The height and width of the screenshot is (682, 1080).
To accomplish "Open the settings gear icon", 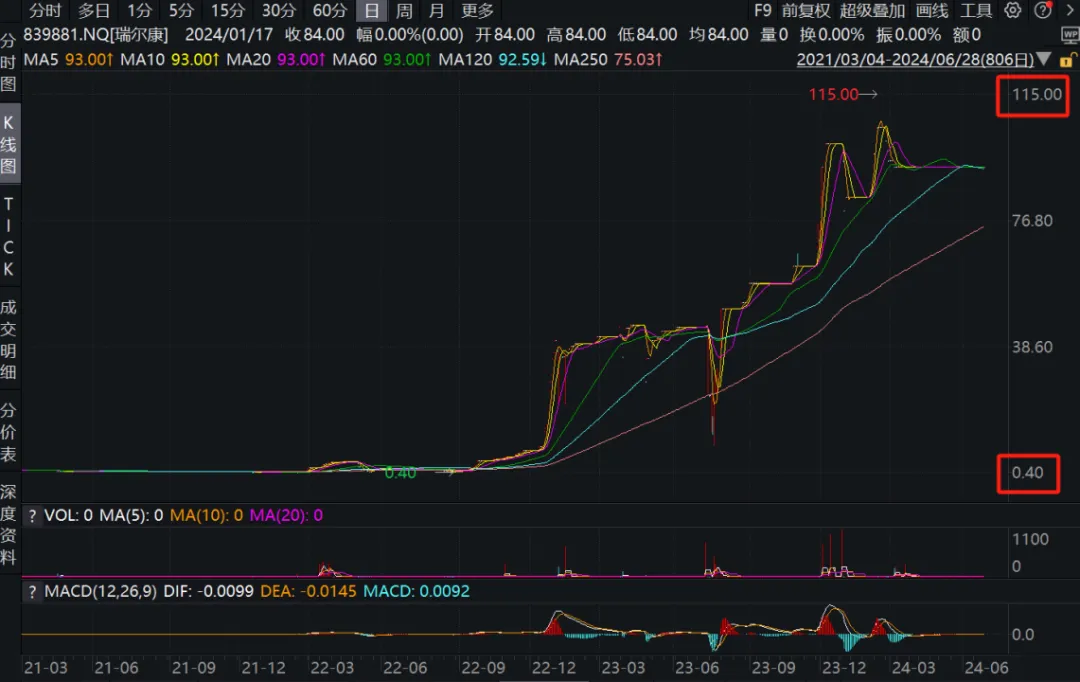I will coord(1012,11).
